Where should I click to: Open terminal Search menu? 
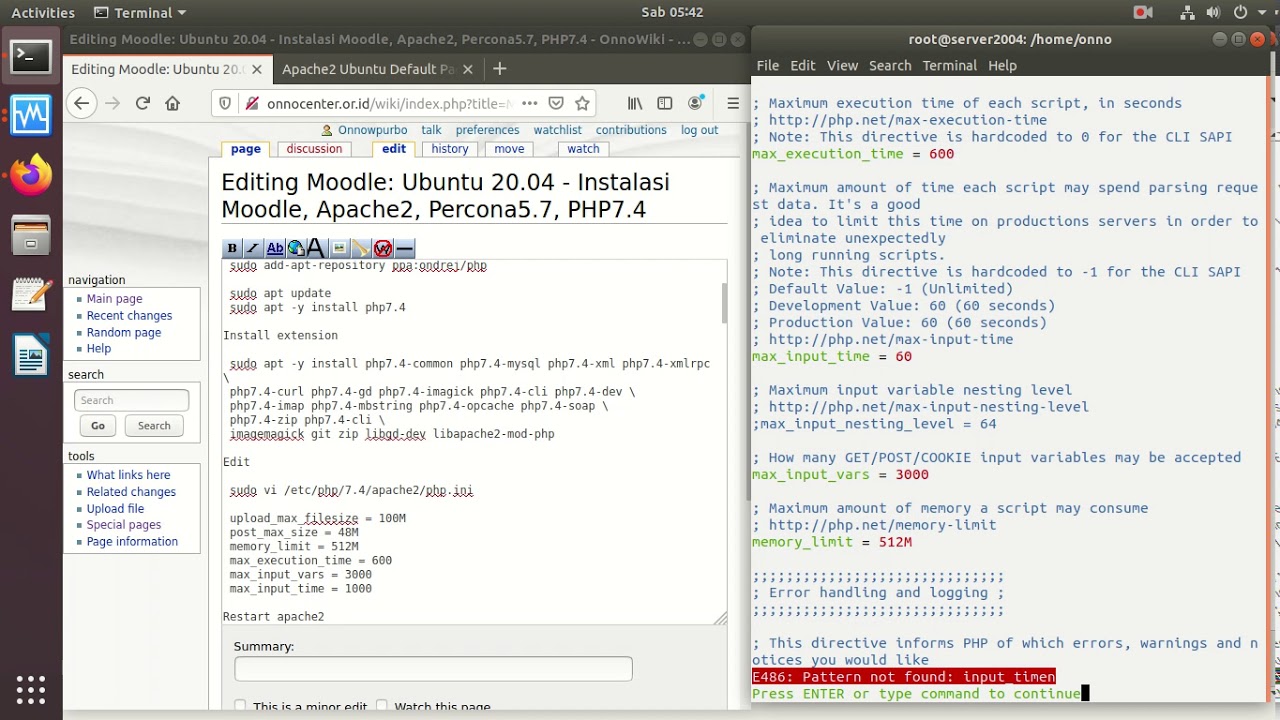pos(890,65)
